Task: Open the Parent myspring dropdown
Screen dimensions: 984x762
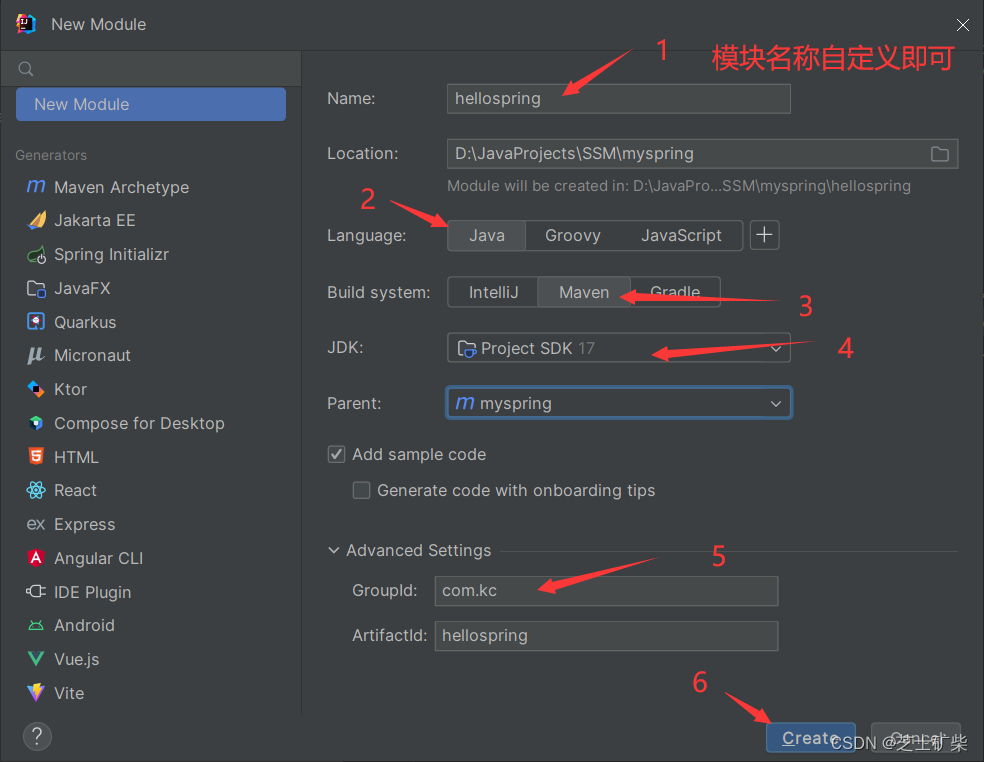Action: click(619, 403)
